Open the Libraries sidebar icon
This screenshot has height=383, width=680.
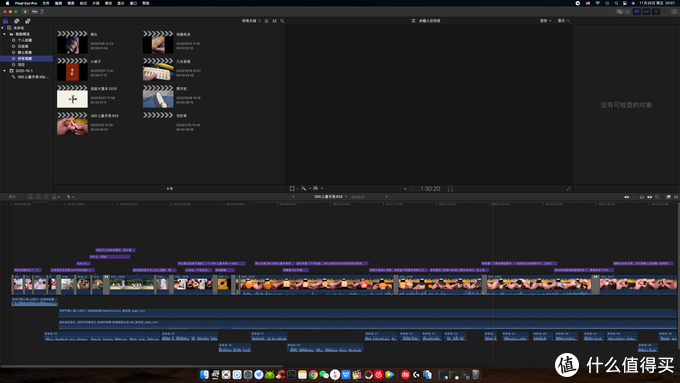pos(5,21)
